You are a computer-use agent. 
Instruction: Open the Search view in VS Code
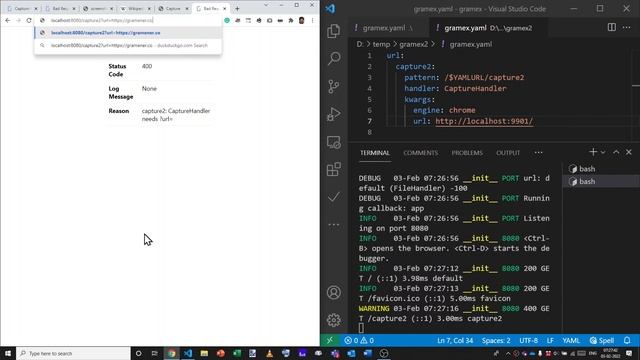[333, 58]
